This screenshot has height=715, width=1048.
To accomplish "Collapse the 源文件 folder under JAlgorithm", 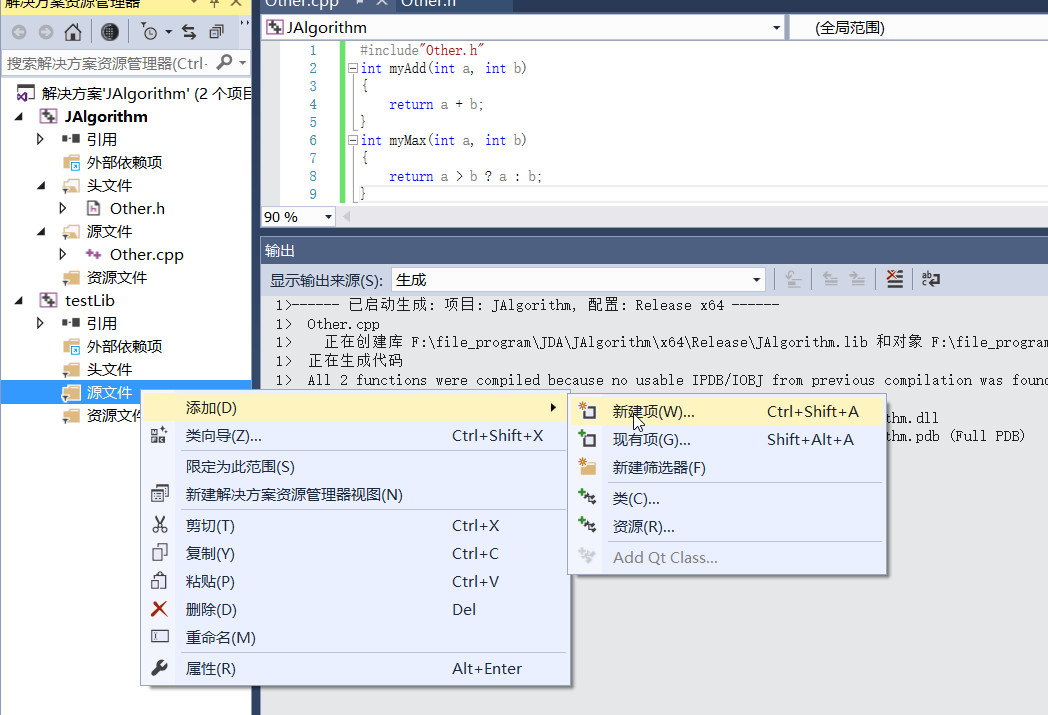I will (x=41, y=231).
